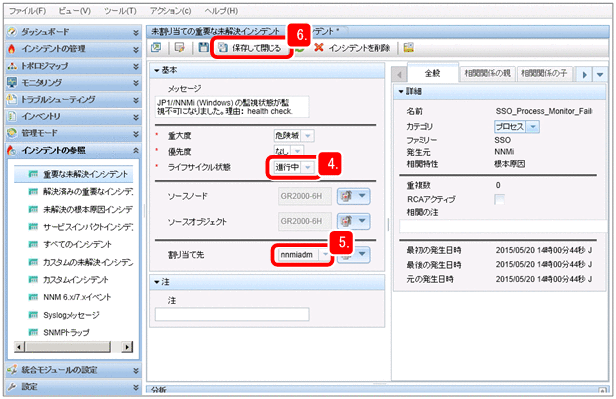Switch to 未割り当ての重要な未解決インシデント tab

click(215, 31)
